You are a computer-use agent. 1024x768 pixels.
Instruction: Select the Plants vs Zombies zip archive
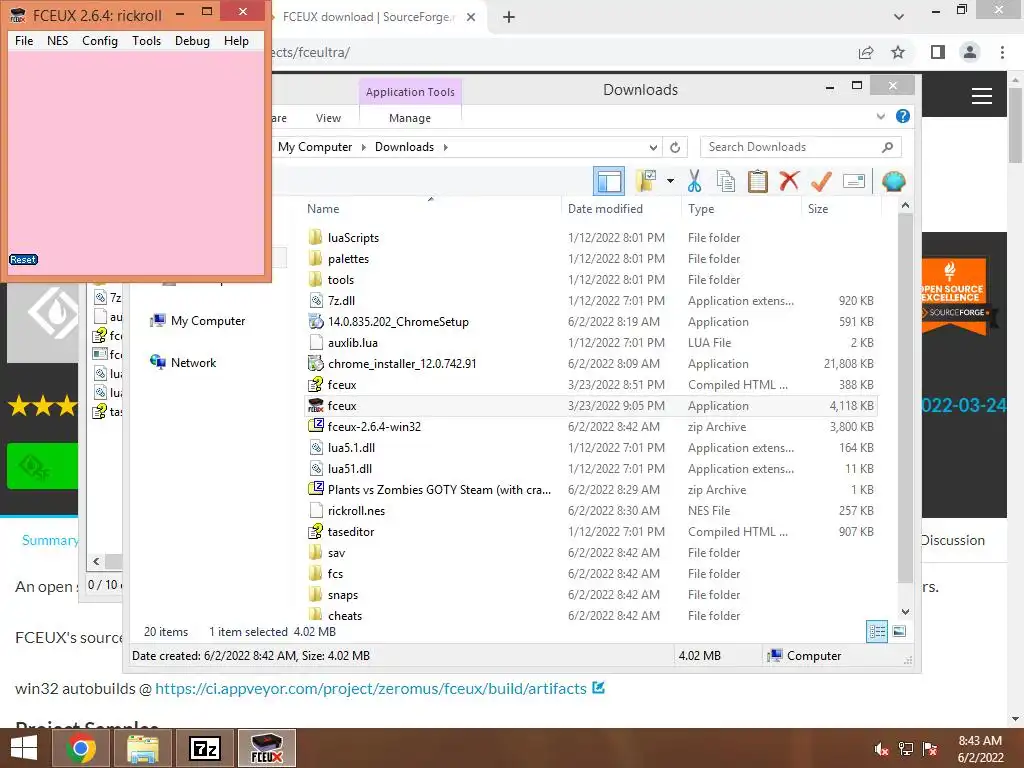[x=439, y=490]
